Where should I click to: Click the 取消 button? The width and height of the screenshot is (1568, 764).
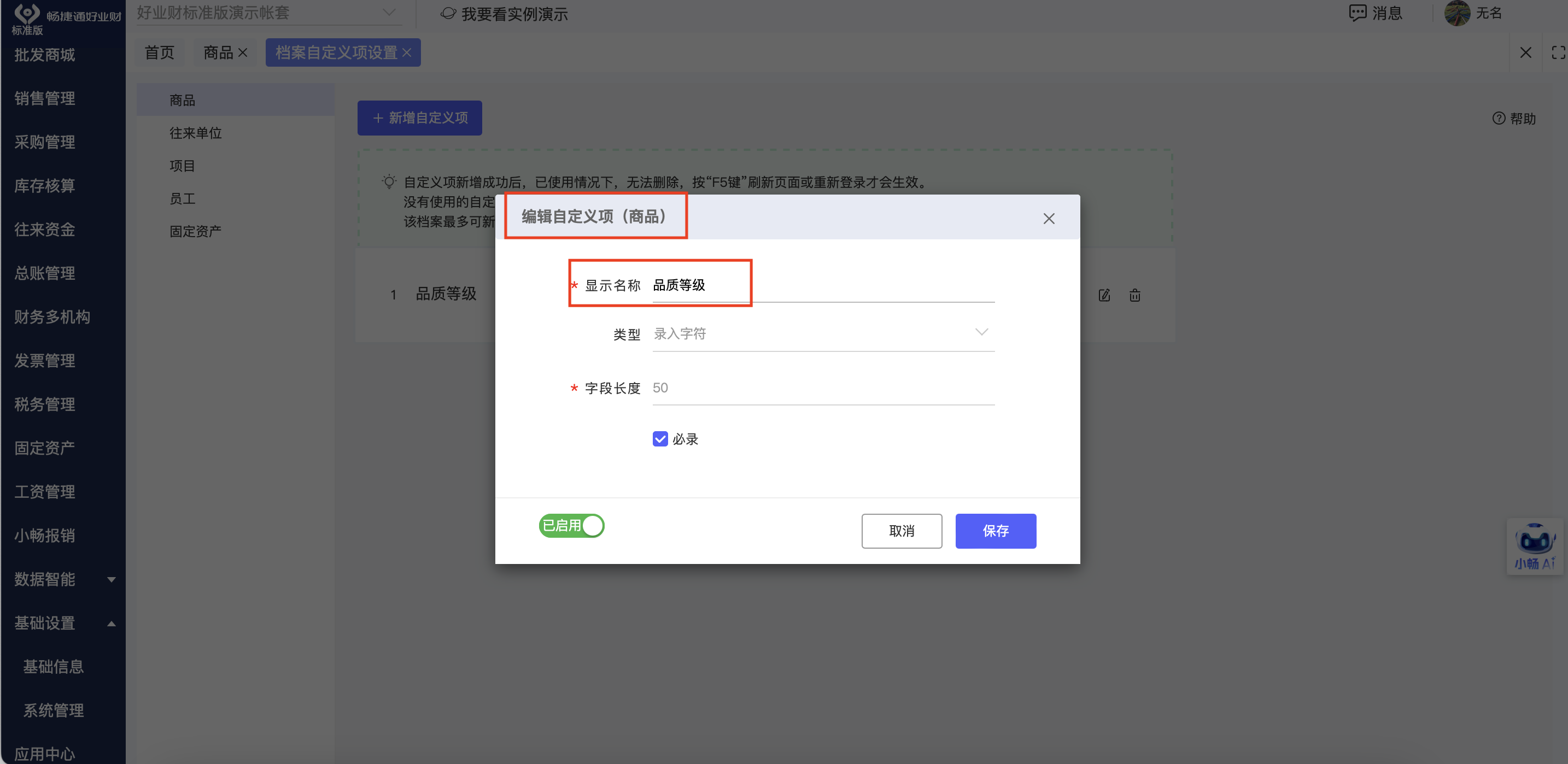[902, 531]
